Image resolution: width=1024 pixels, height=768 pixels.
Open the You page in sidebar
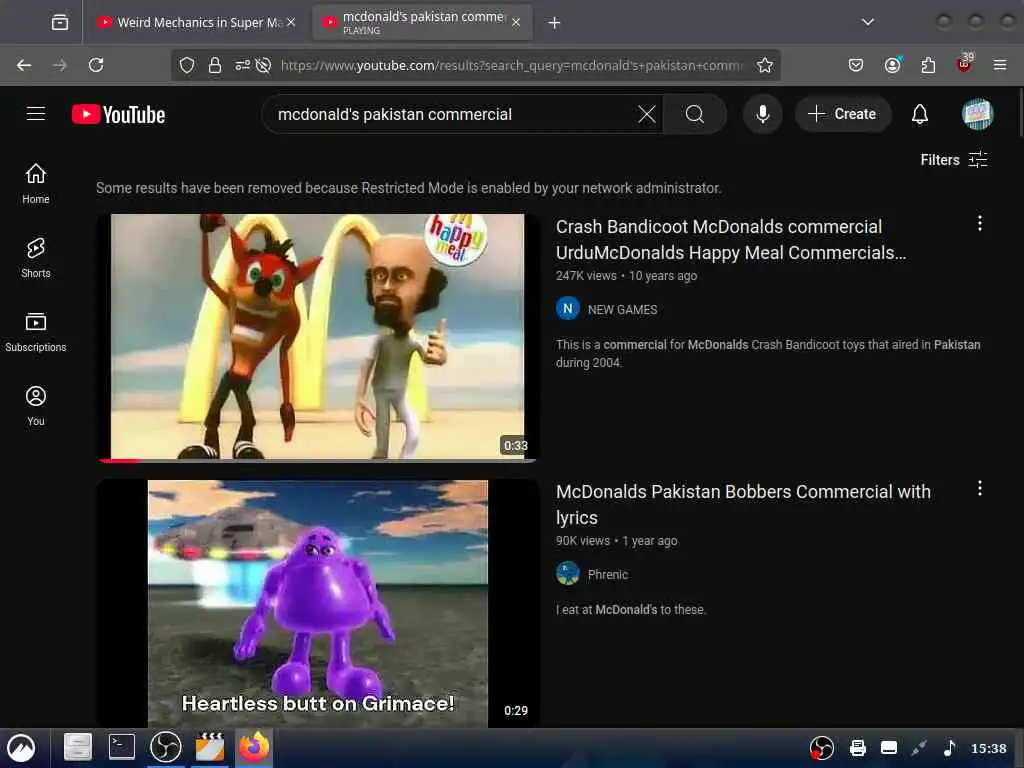tap(36, 406)
